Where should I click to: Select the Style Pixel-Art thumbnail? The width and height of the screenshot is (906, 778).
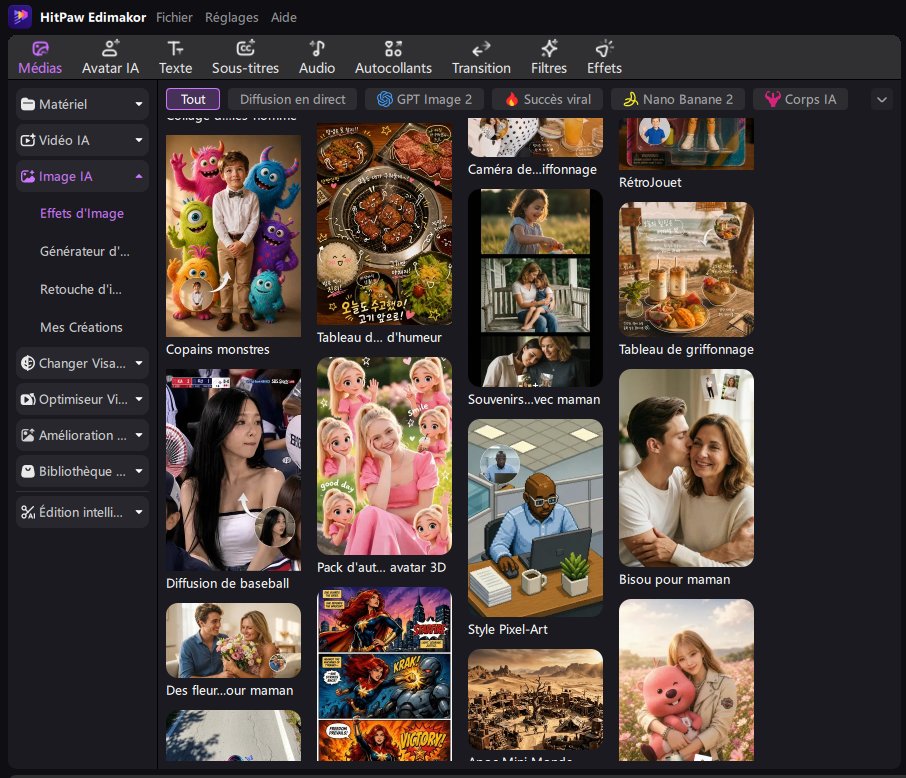click(x=535, y=518)
